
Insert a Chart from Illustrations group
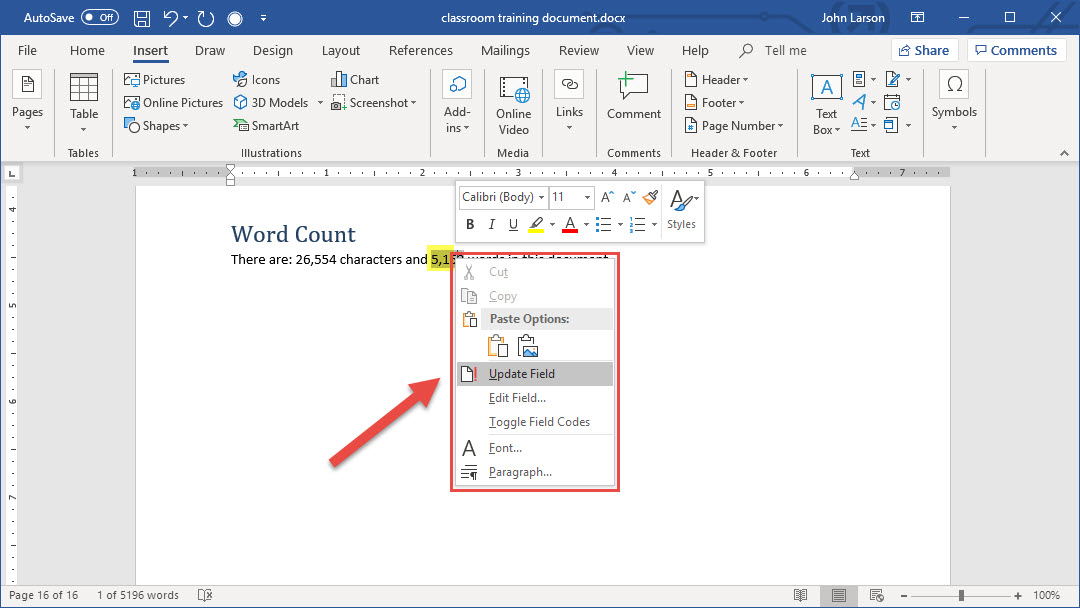(355, 80)
